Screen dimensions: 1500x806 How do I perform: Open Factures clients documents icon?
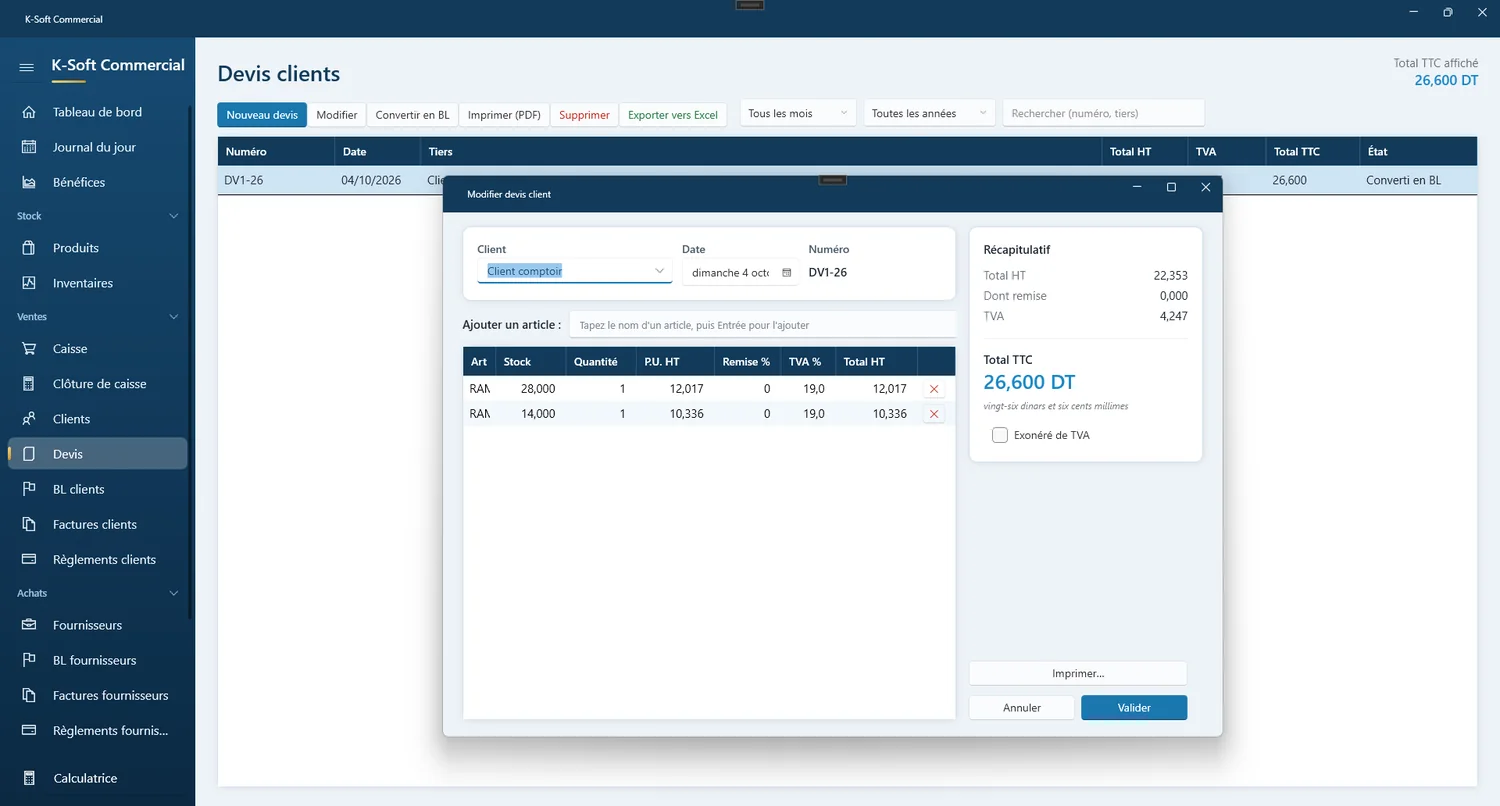[29, 524]
